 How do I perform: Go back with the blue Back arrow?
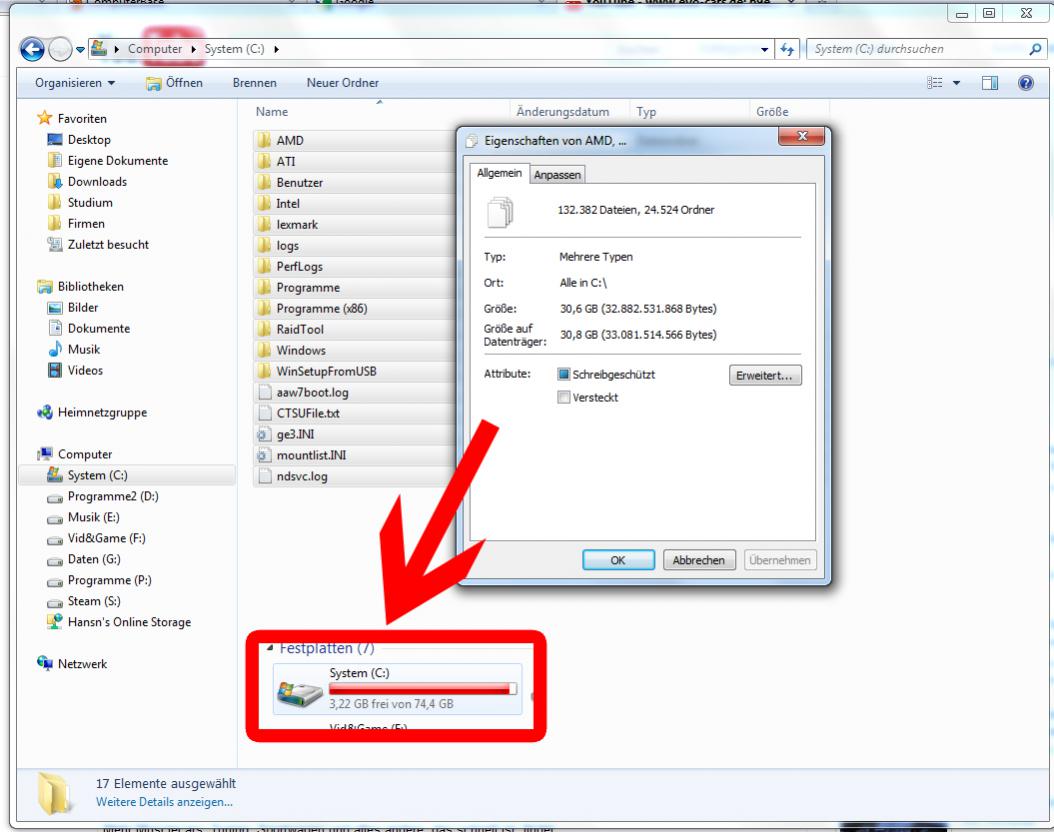tap(32, 49)
